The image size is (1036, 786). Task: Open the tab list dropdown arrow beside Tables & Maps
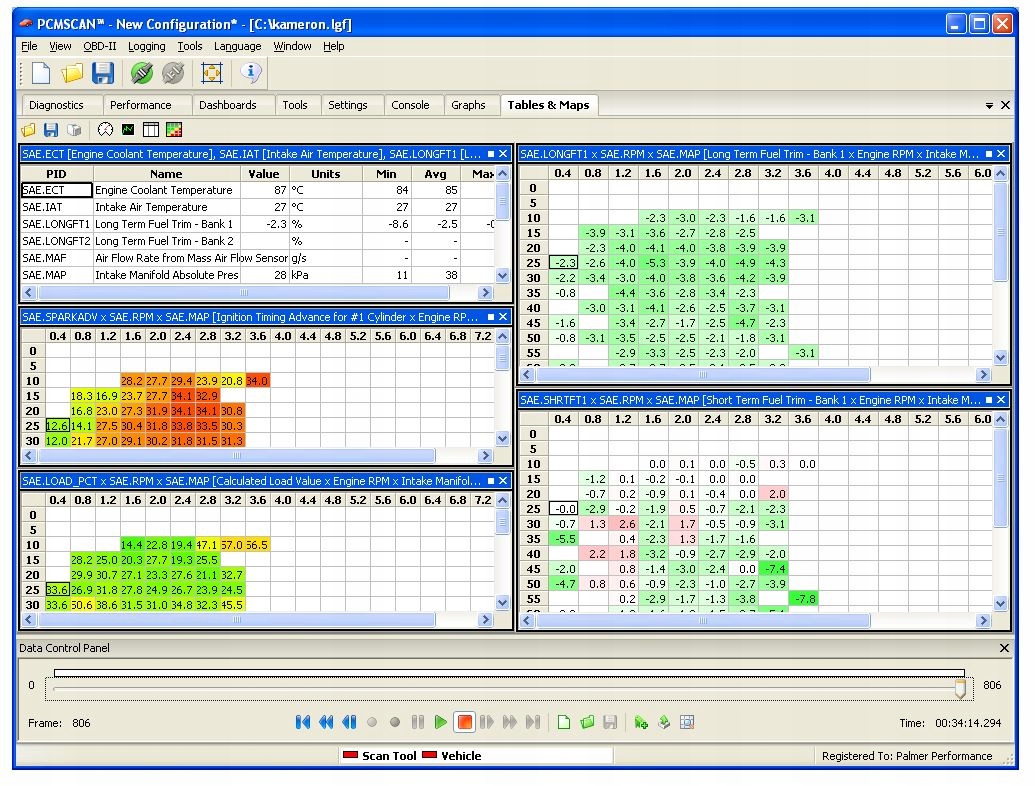[x=990, y=106]
